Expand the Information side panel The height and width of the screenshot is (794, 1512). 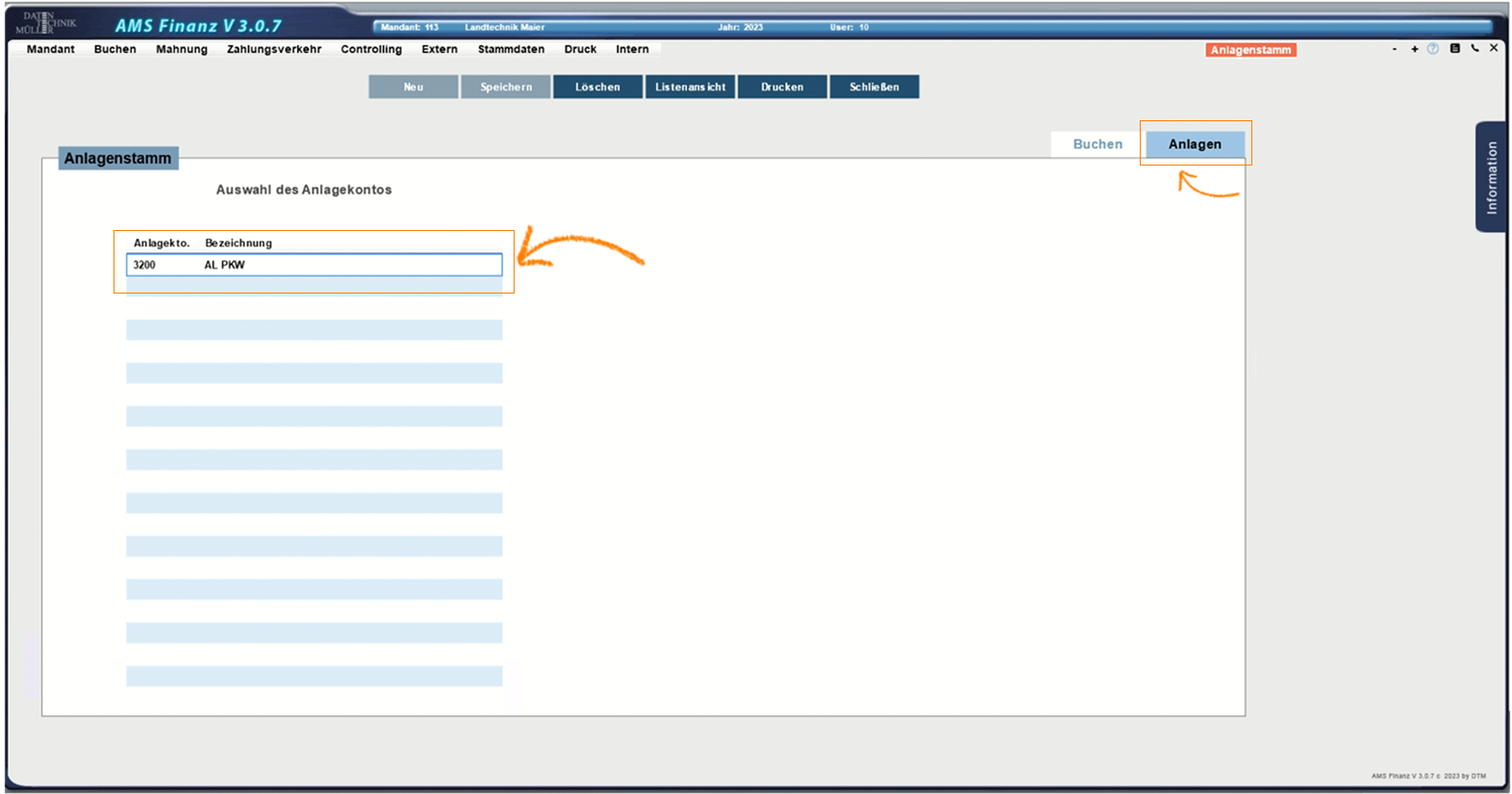coord(1491,177)
